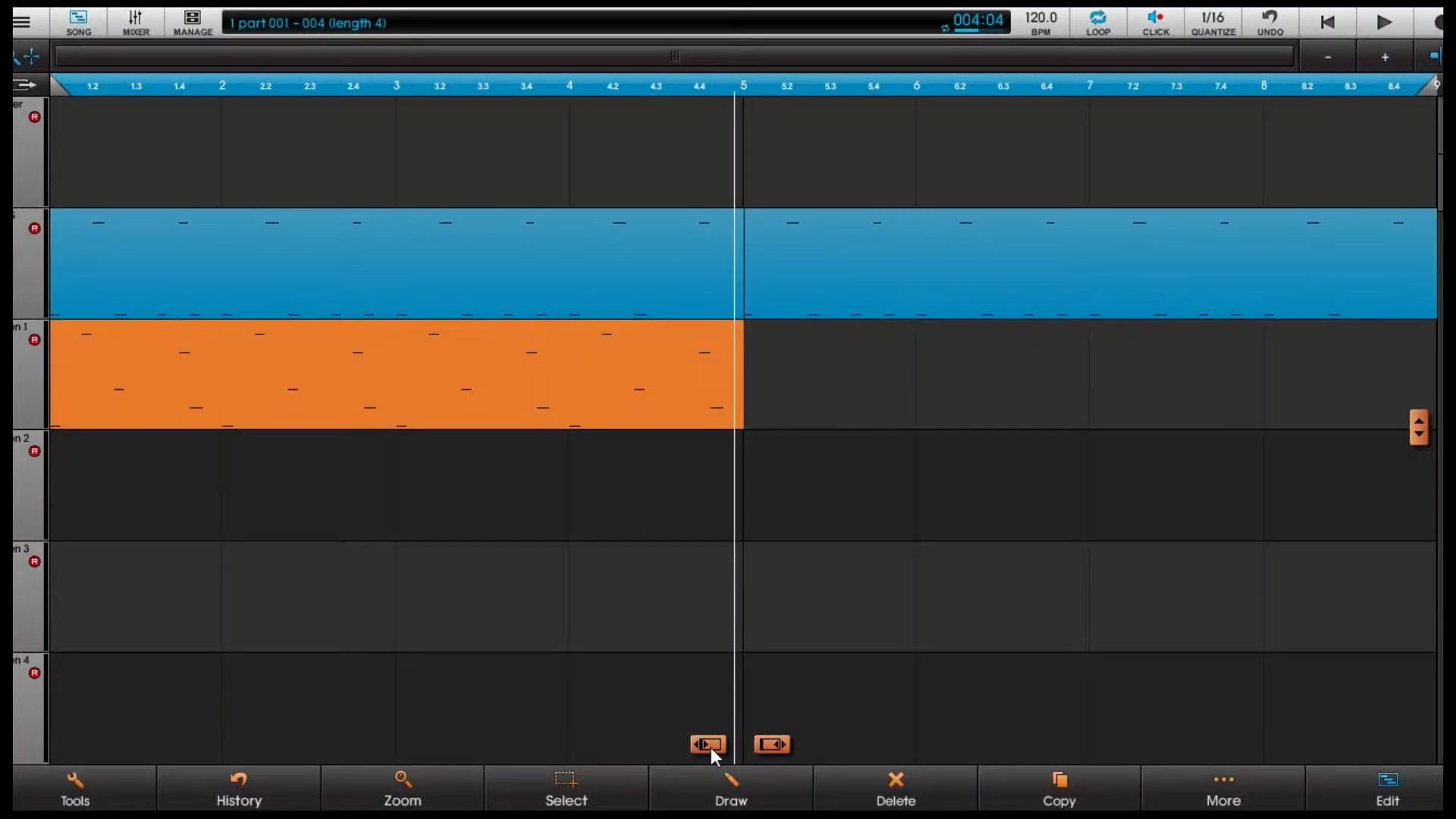The height and width of the screenshot is (819, 1456).
Task: Open the History panel
Action: click(x=239, y=789)
